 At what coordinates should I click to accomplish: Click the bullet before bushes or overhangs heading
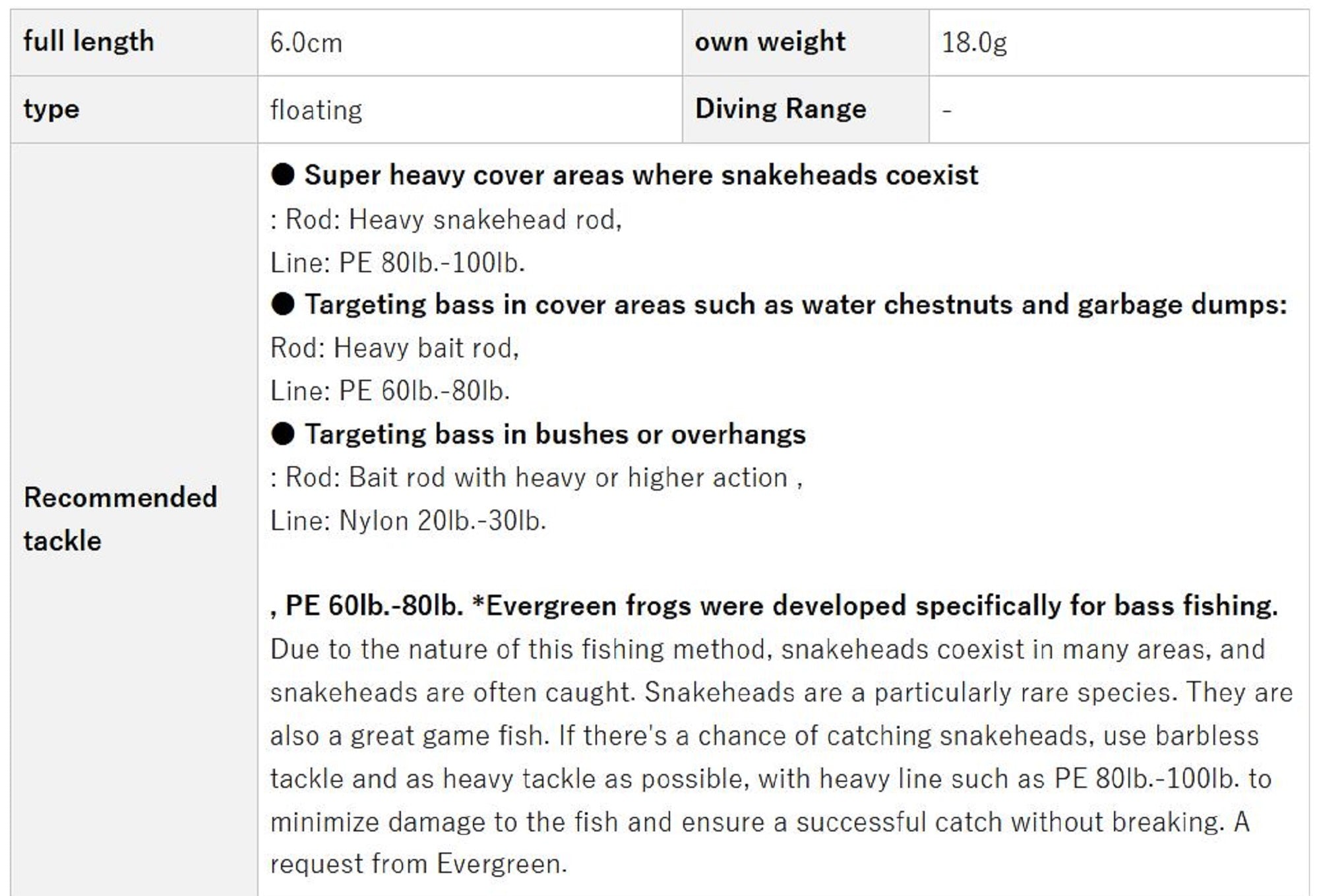(x=282, y=434)
